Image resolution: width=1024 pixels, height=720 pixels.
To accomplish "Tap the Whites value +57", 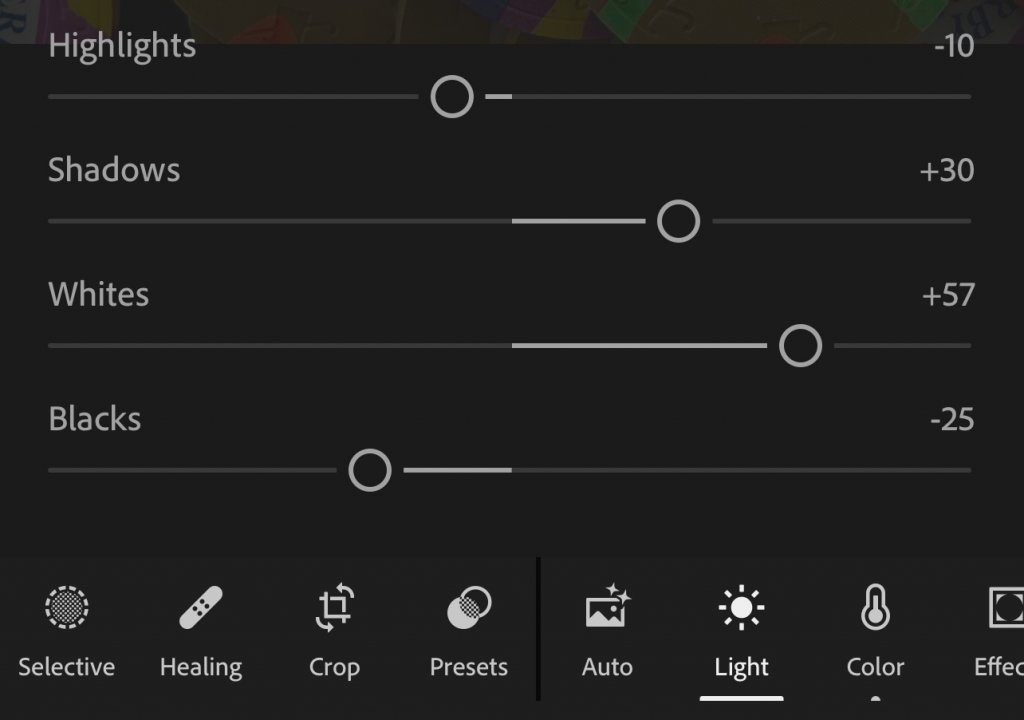I will pyautogui.click(x=948, y=295).
